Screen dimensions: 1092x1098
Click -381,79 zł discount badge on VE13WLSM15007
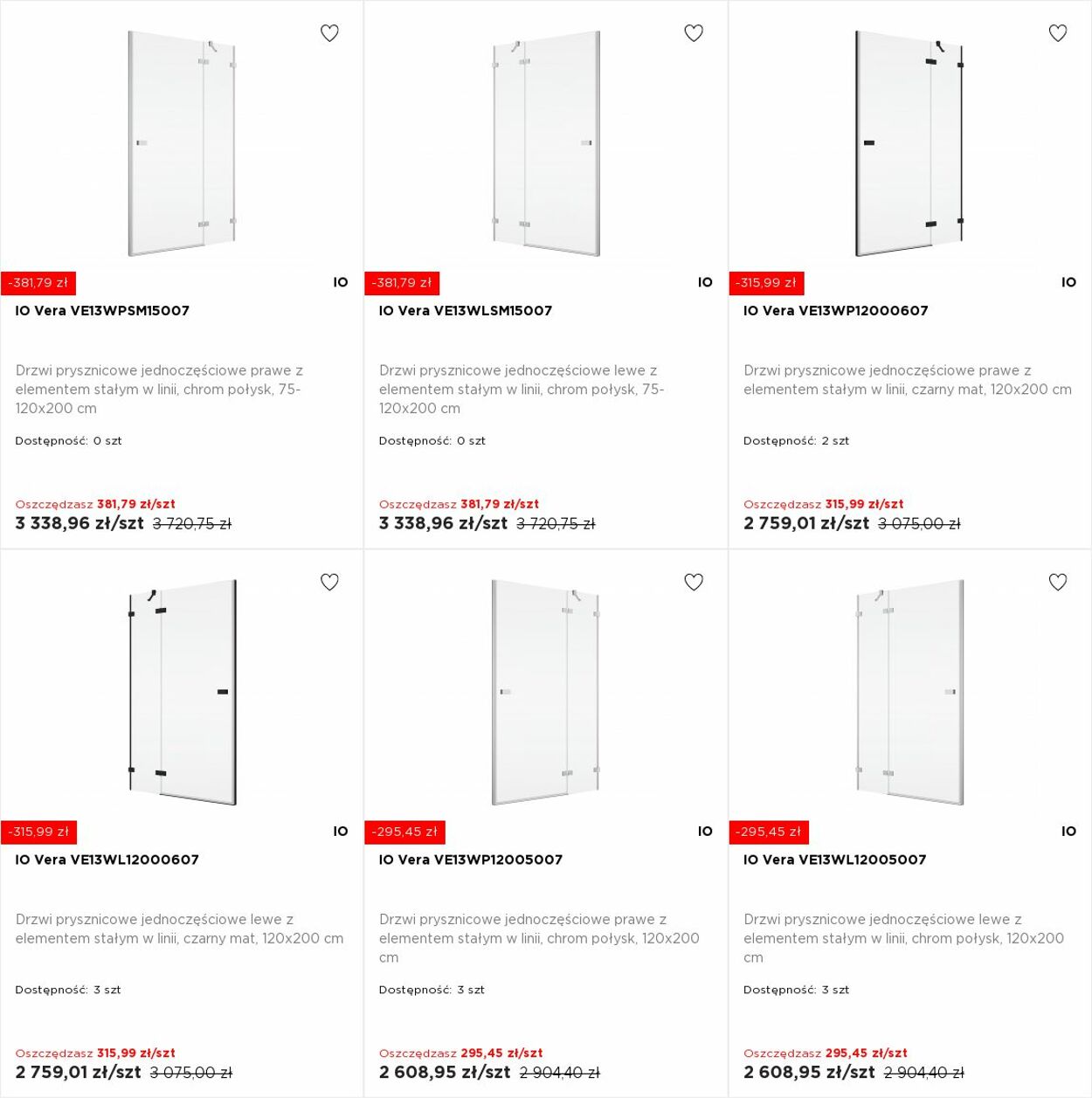click(402, 283)
